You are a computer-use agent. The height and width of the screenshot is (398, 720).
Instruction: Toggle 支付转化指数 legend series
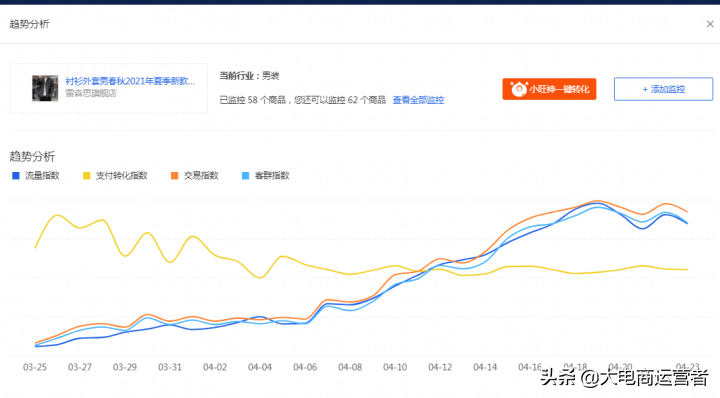[x=115, y=175]
